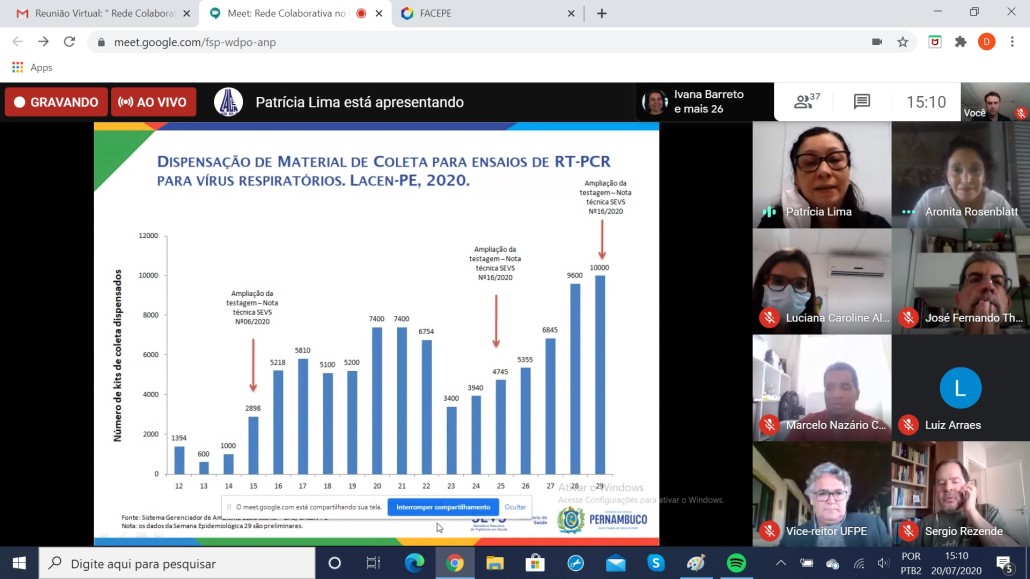Click the Ocultar link on sharing bar

point(515,507)
